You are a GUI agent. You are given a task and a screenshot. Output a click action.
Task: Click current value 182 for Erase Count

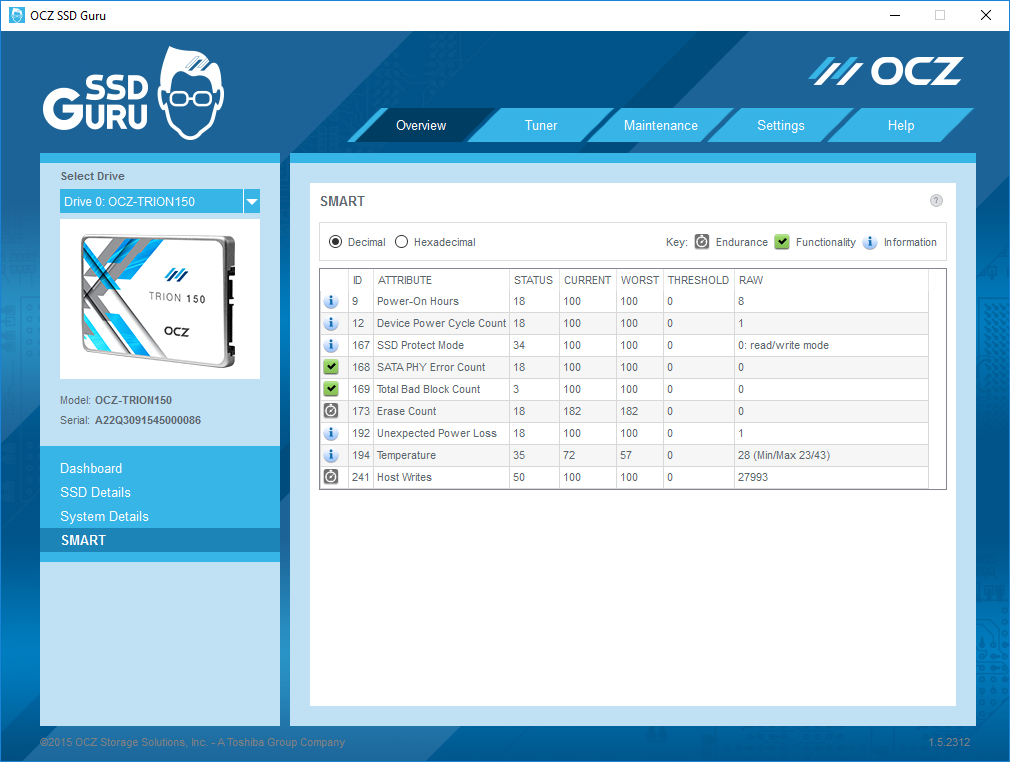(572, 410)
